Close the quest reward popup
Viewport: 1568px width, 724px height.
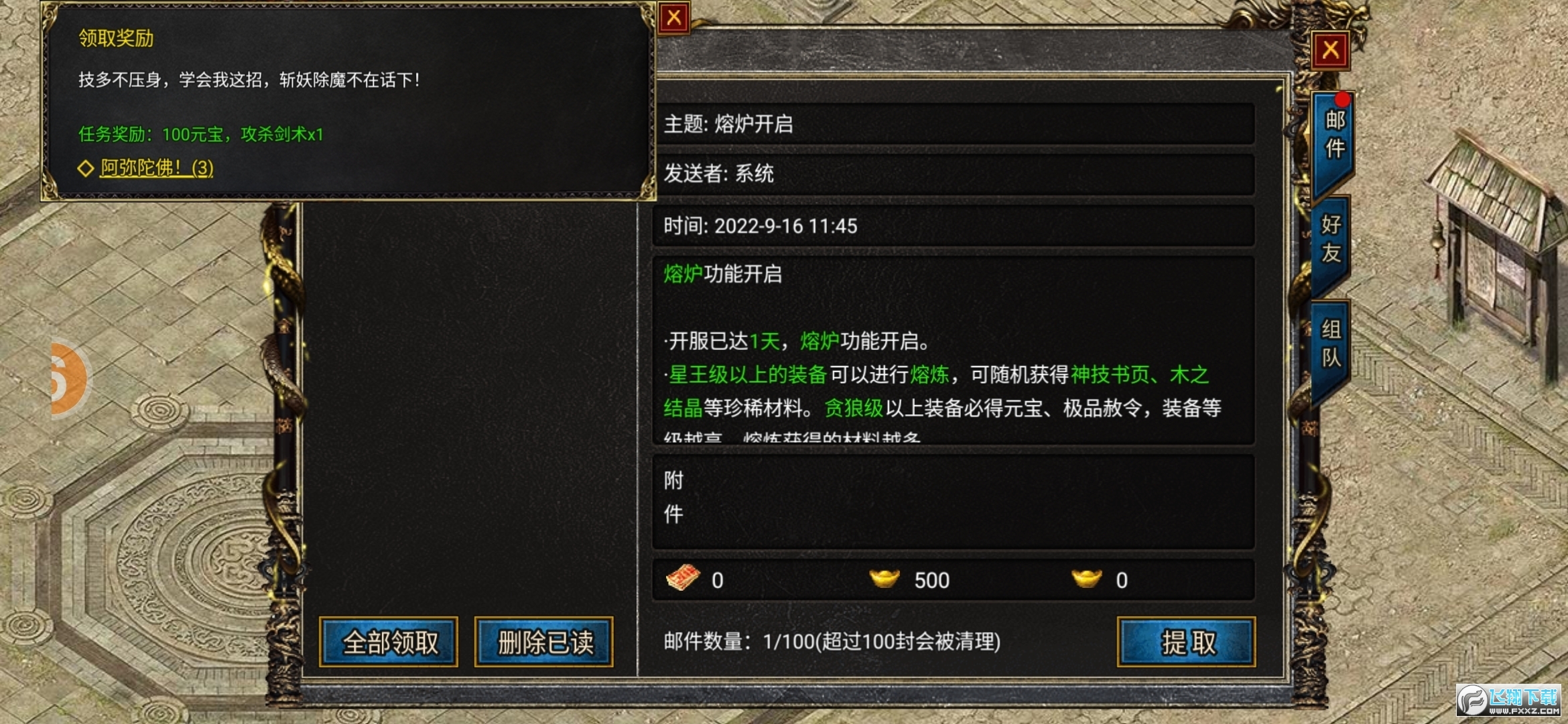click(x=674, y=17)
